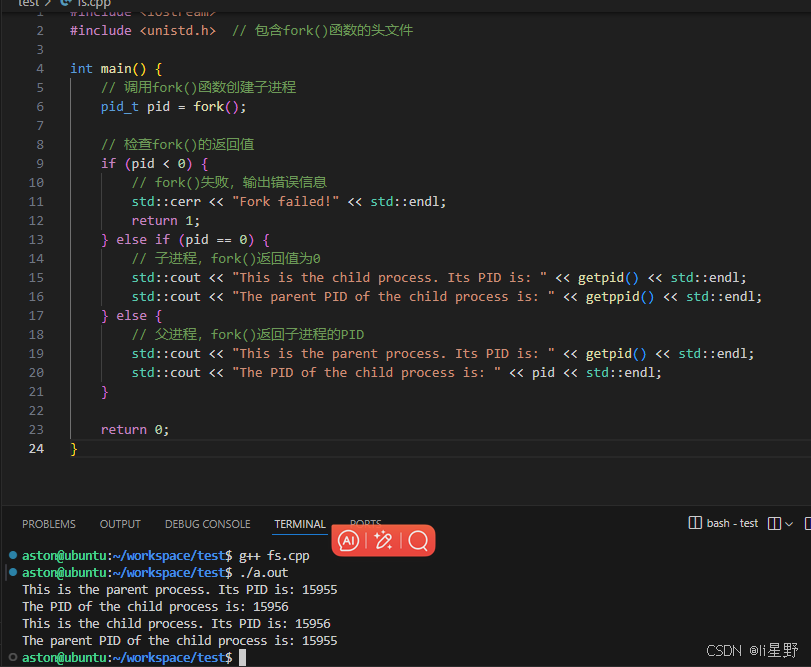Click the comment containing 'fork()返回值为0' on line 14
The width and height of the screenshot is (811, 667).
[x=226, y=259]
